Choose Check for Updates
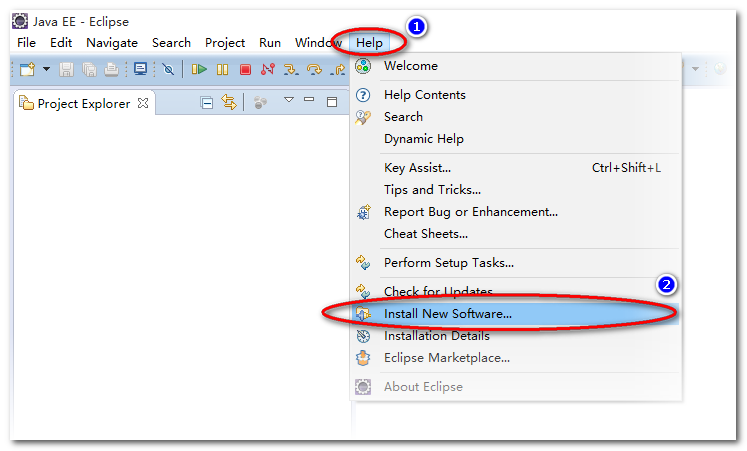Screen dimensions: 747x451 (x=516, y=291)
